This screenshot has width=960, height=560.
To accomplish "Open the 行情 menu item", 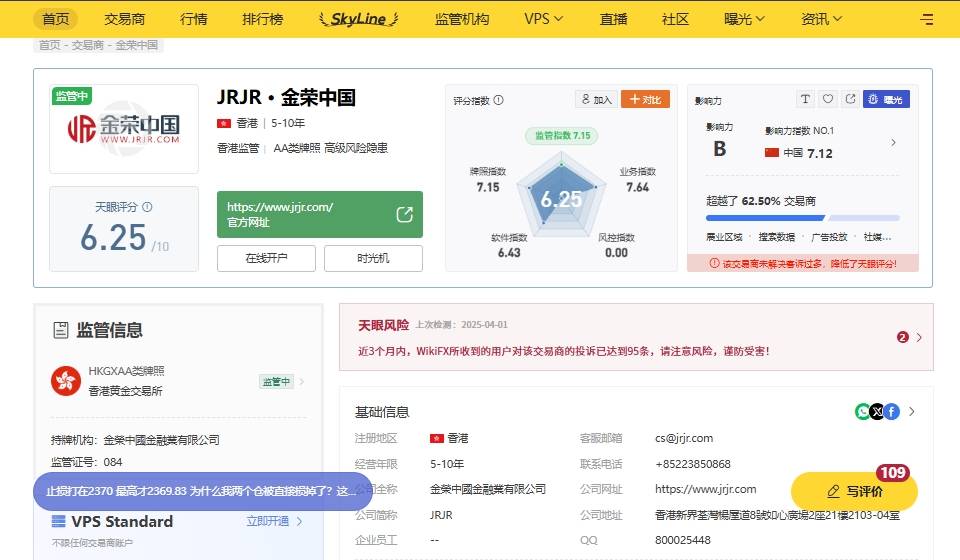I will (x=193, y=19).
